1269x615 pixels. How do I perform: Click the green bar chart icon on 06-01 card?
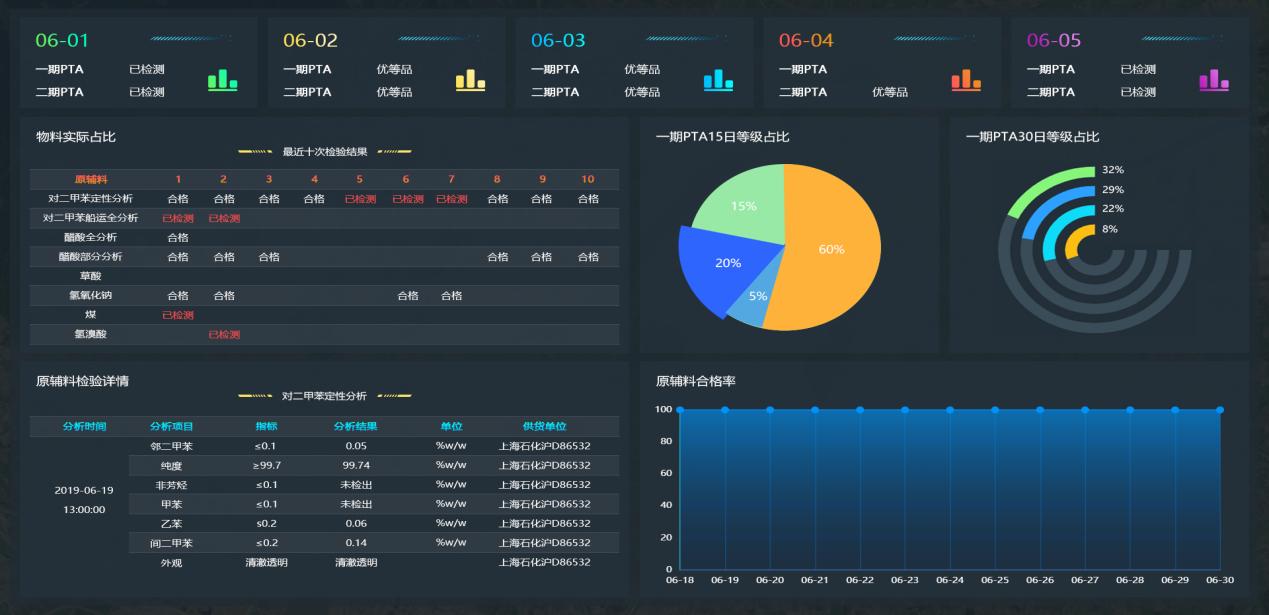(222, 80)
